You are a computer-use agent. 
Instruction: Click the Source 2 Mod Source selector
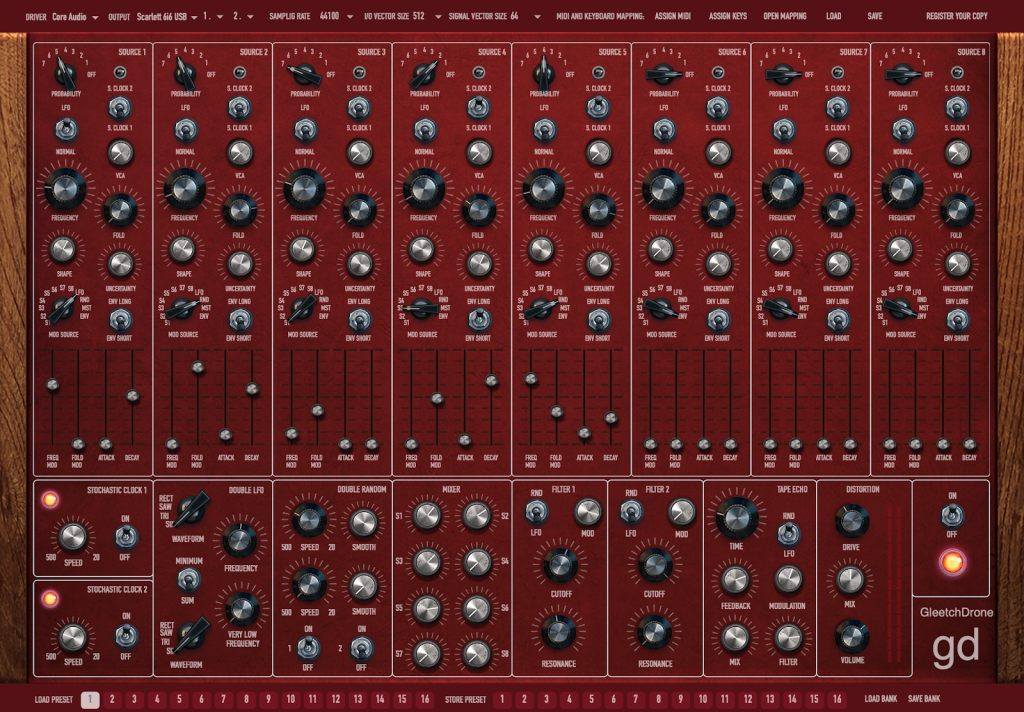tap(183, 309)
